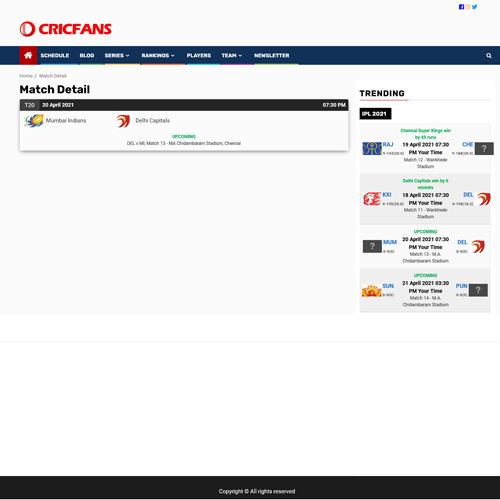Open the Twitter social icon
This screenshot has width=500, height=500.
click(474, 7)
